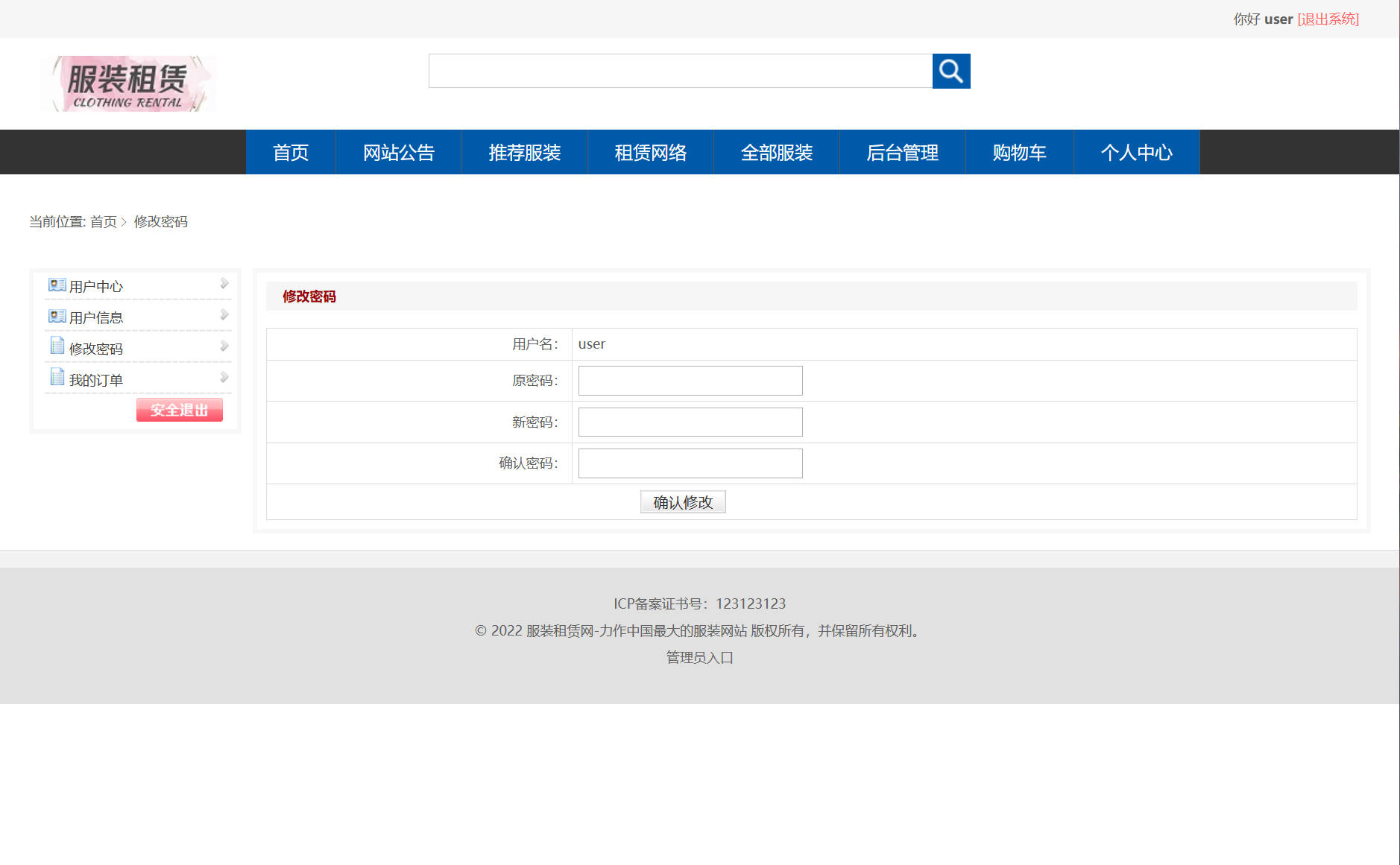1400x865 pixels.
Task: Open the 购物车 page
Action: click(1018, 152)
